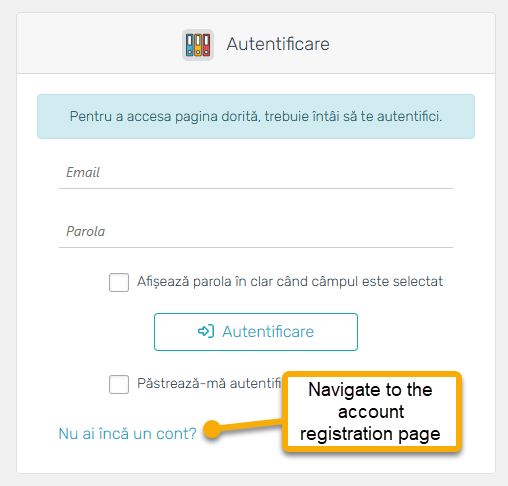Screen dimensions: 508x486
Task: Toggle via the 'Păstrează-mă autentifi' label text
Action: (x=209, y=383)
